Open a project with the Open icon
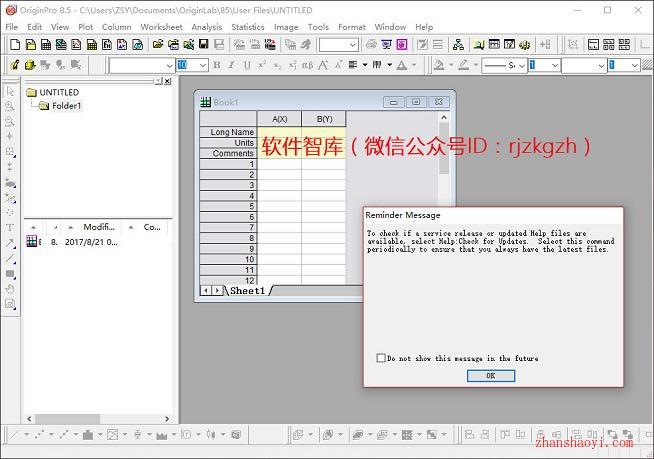Screen dimensions: 654x459 158,44
